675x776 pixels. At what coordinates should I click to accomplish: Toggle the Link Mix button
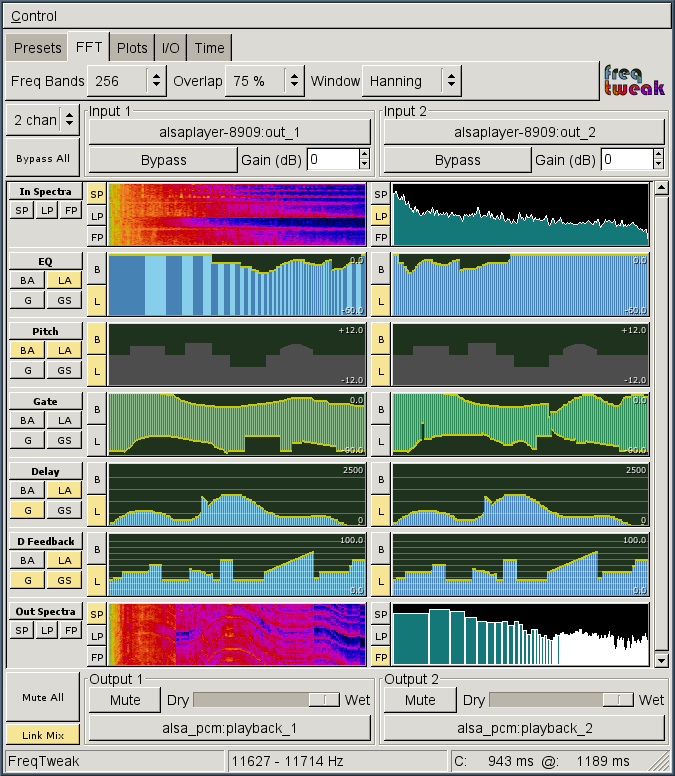pos(41,735)
